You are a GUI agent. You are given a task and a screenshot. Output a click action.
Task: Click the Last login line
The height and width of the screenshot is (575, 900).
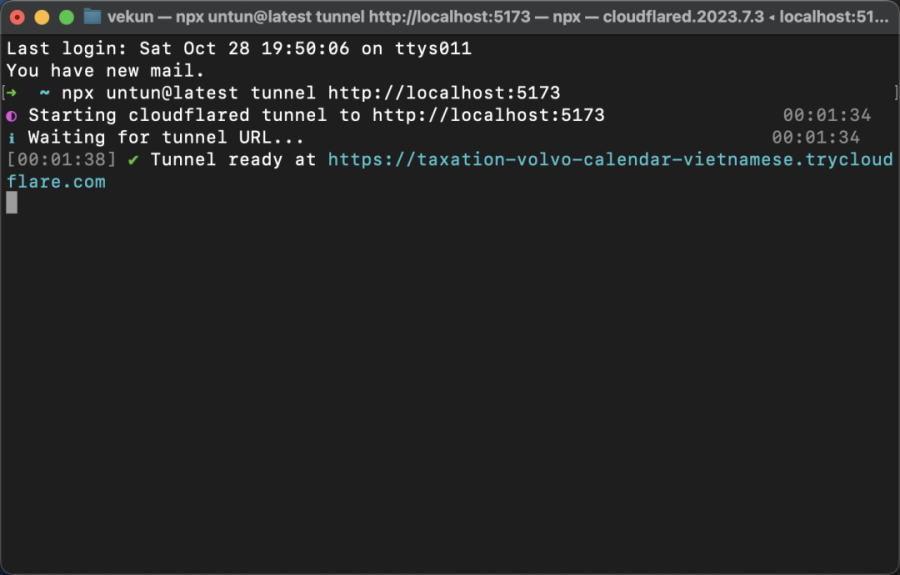239,49
